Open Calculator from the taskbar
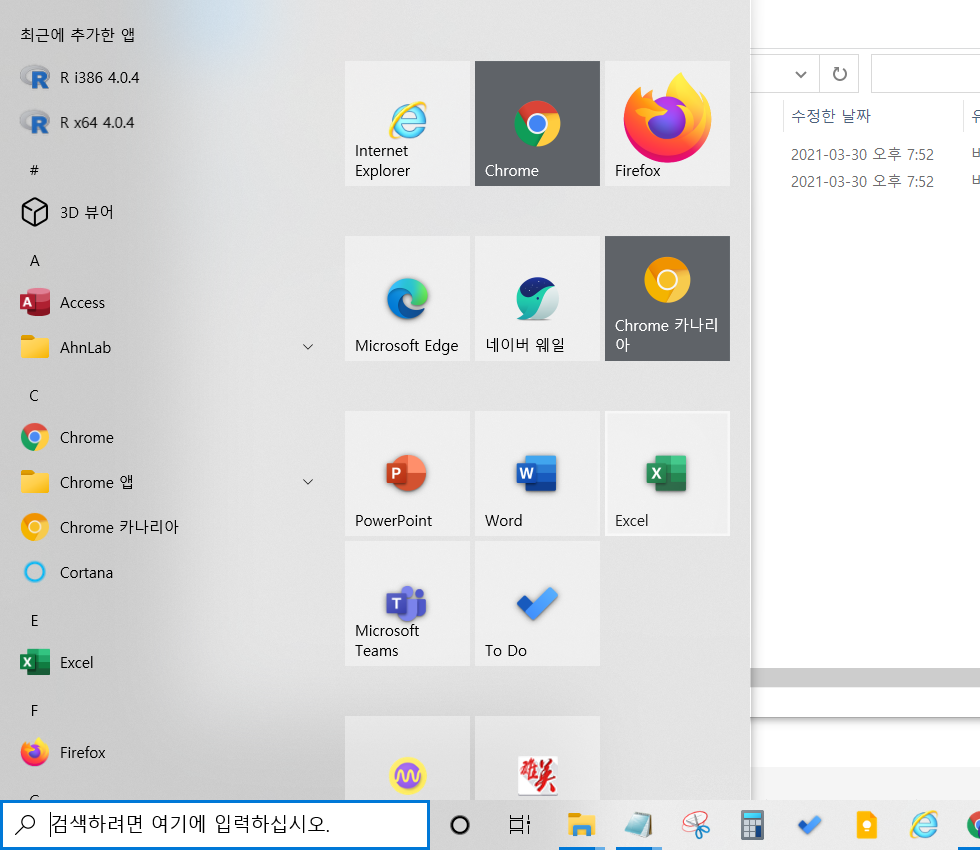The width and height of the screenshot is (980, 850). pos(752,825)
